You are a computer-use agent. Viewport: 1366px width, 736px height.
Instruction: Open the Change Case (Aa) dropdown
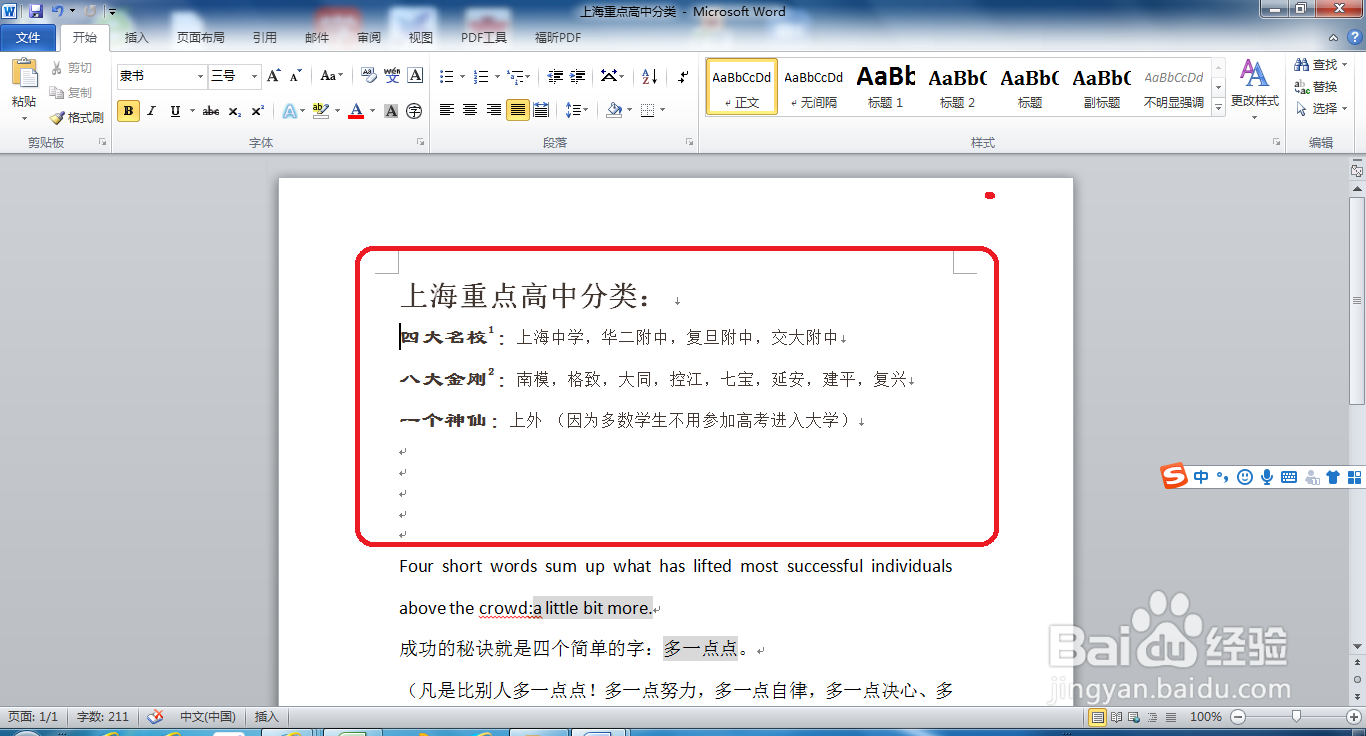pos(331,76)
